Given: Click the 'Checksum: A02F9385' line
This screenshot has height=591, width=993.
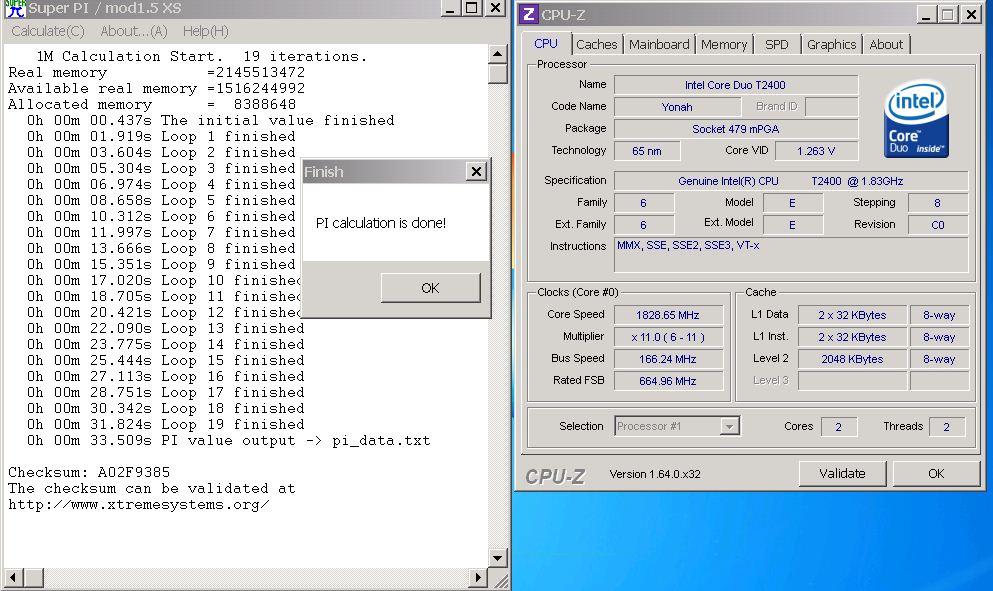Looking at the screenshot, I should coord(89,473).
